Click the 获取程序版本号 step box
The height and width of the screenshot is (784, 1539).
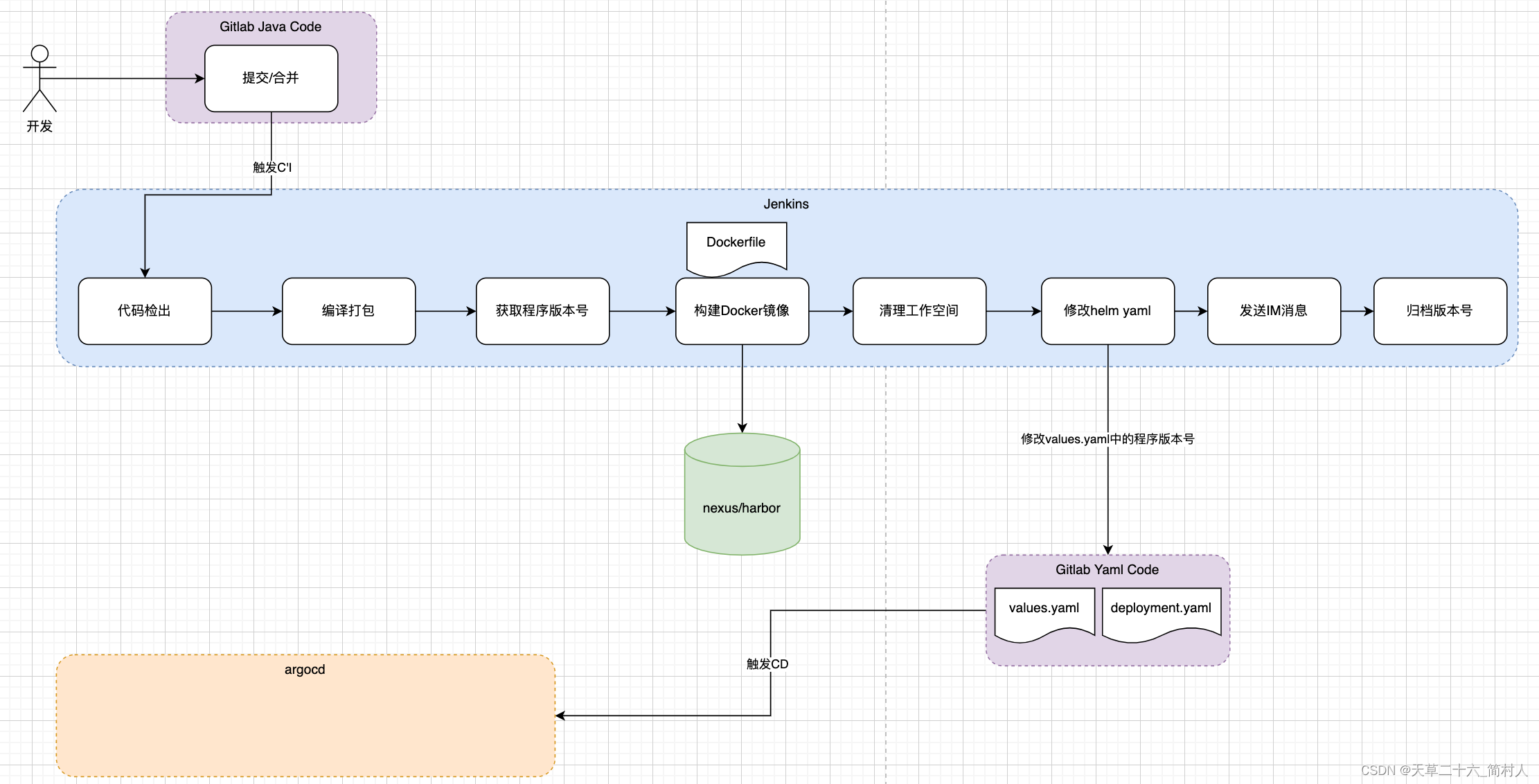click(x=543, y=311)
